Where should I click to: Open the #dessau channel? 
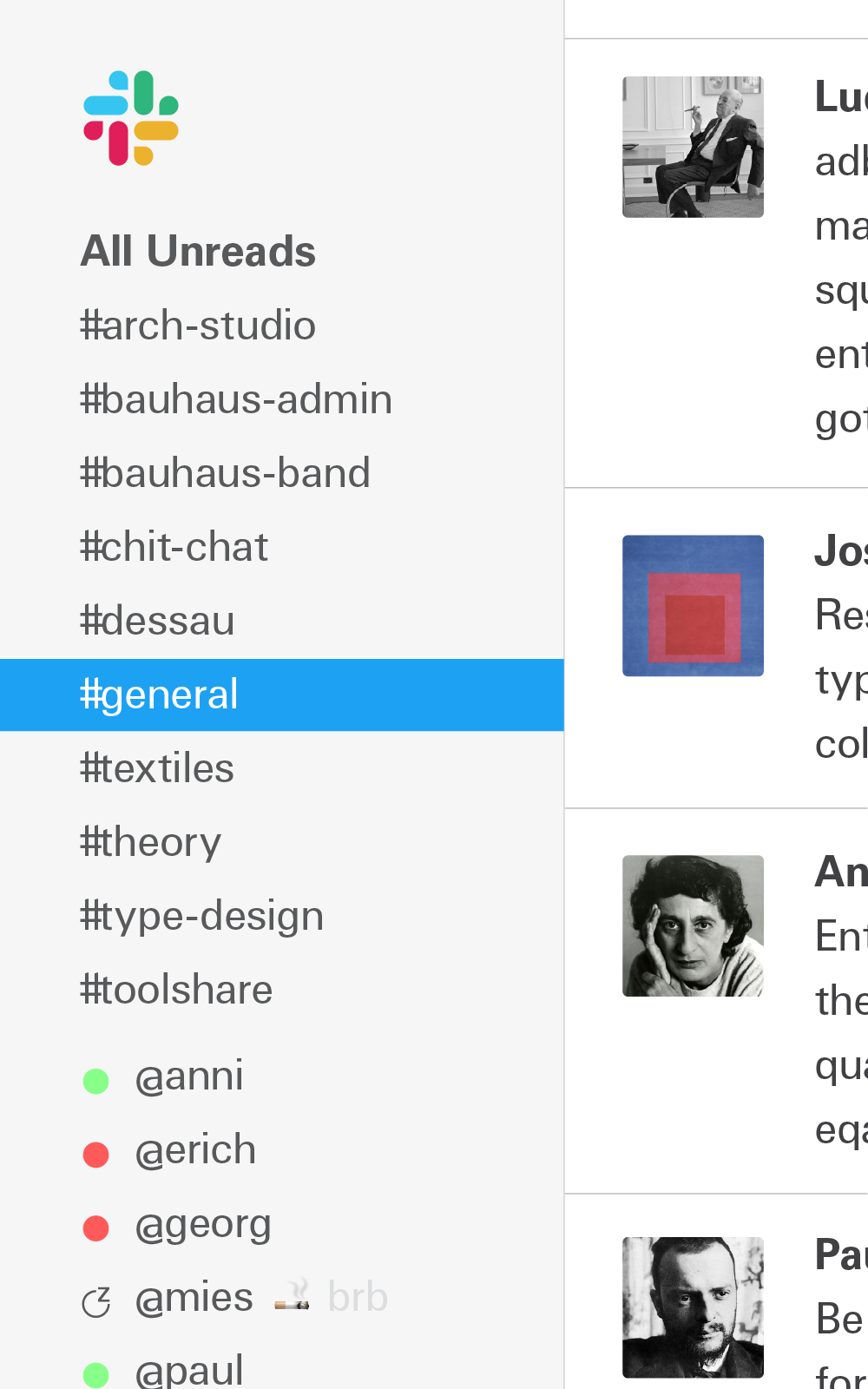pos(157,621)
